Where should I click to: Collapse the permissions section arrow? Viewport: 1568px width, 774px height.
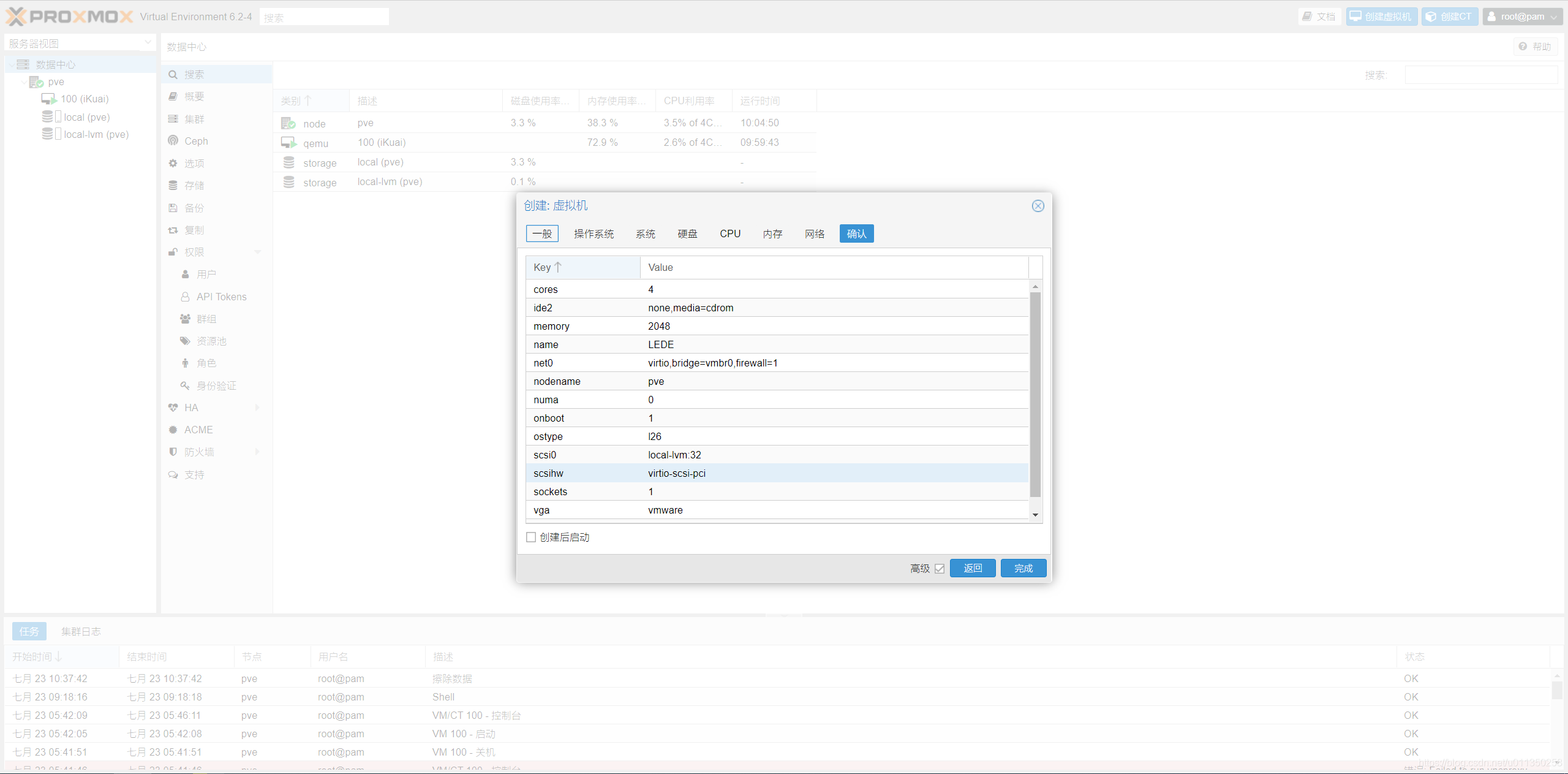[x=258, y=252]
